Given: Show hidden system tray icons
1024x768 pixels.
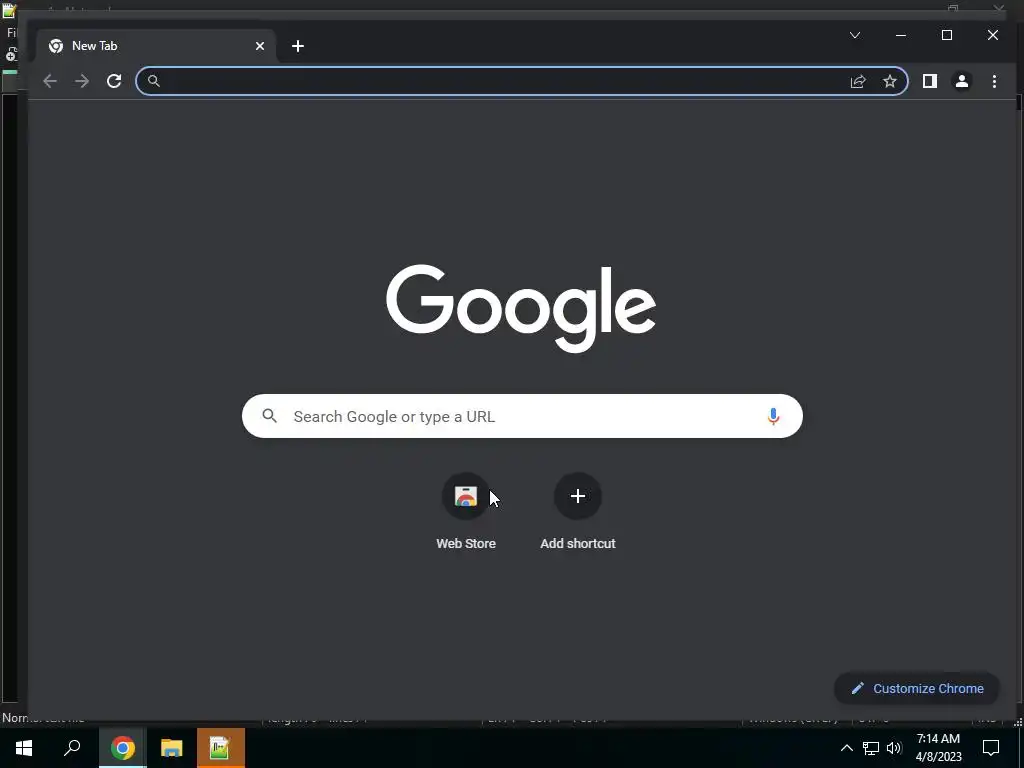Looking at the screenshot, I should [x=846, y=748].
